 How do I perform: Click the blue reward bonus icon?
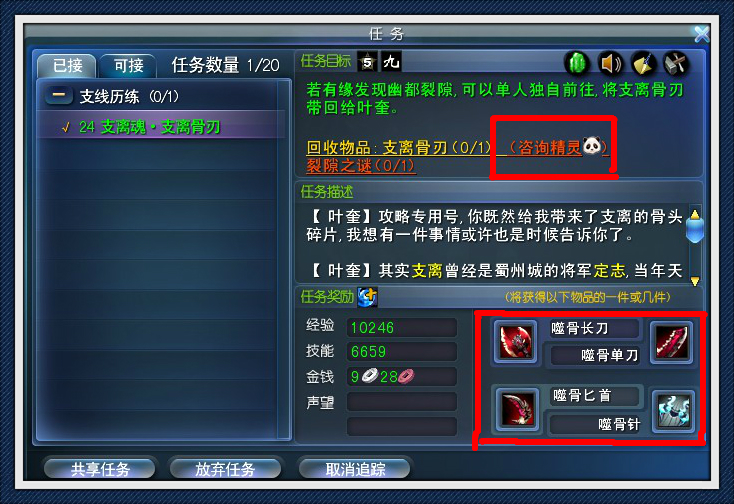pyautogui.click(x=367, y=297)
